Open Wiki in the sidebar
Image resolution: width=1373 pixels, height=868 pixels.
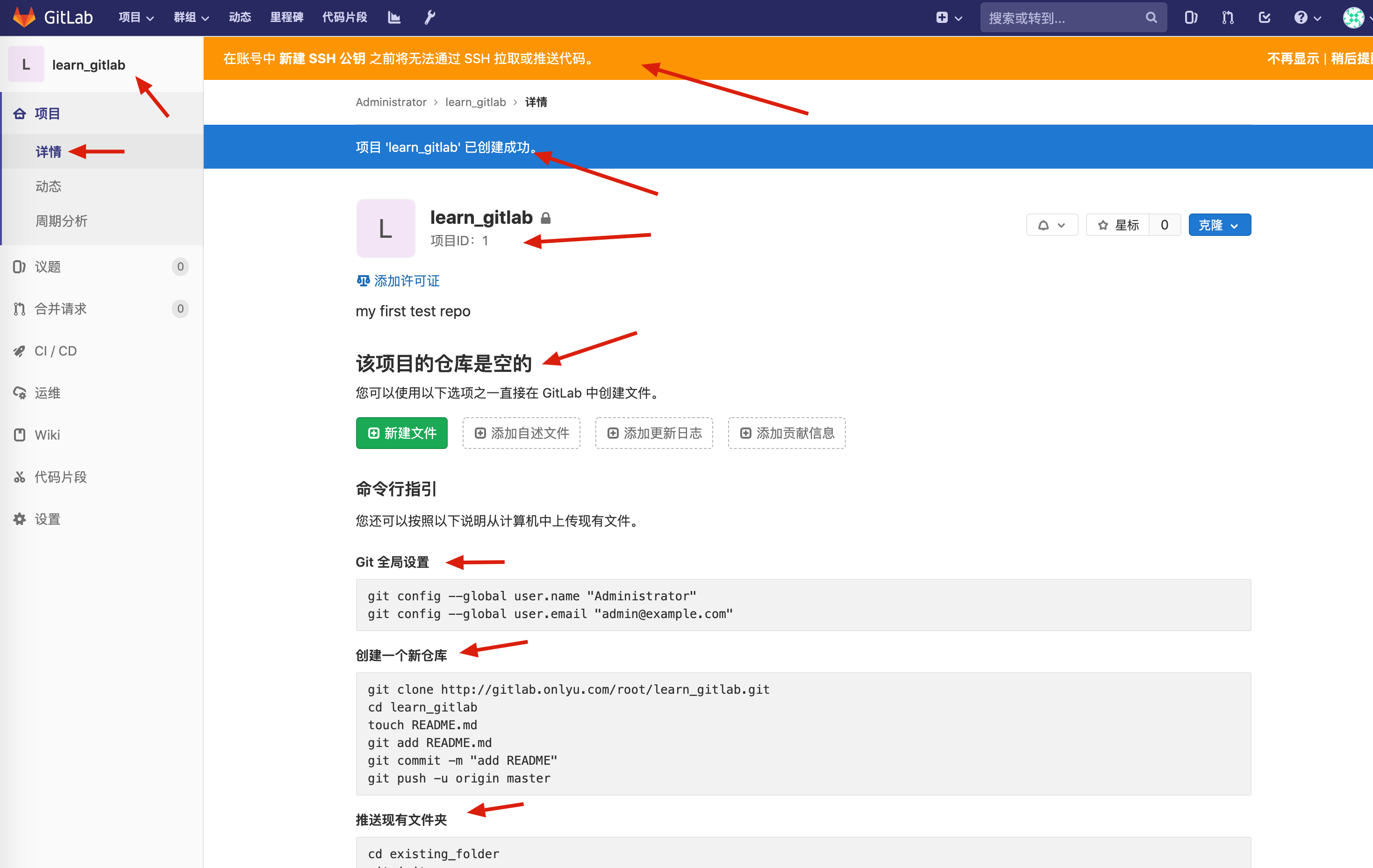pos(101,435)
